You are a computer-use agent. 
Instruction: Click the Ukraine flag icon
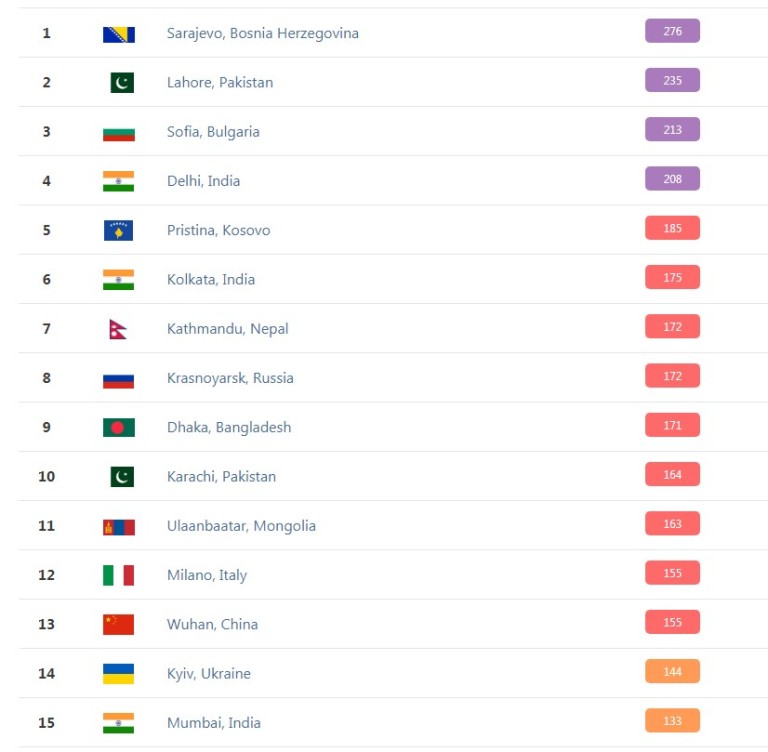(x=118, y=674)
